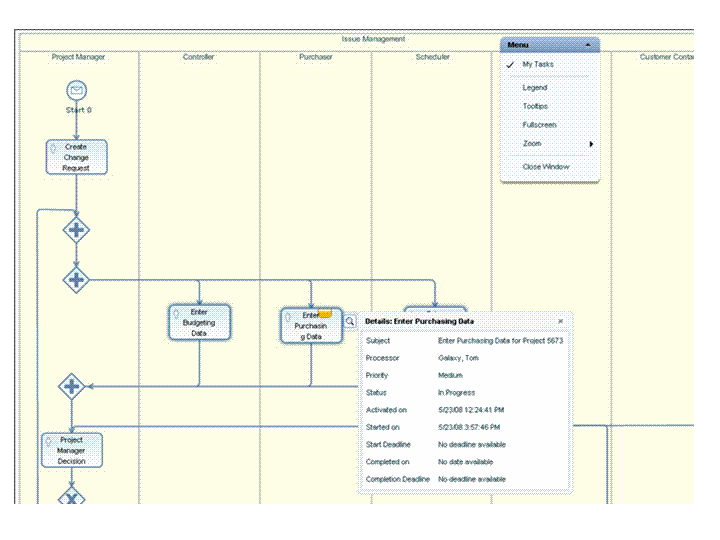The height and width of the screenshot is (540, 720).
Task: Select the Enter Purchasing Data task node
Action: [311, 326]
